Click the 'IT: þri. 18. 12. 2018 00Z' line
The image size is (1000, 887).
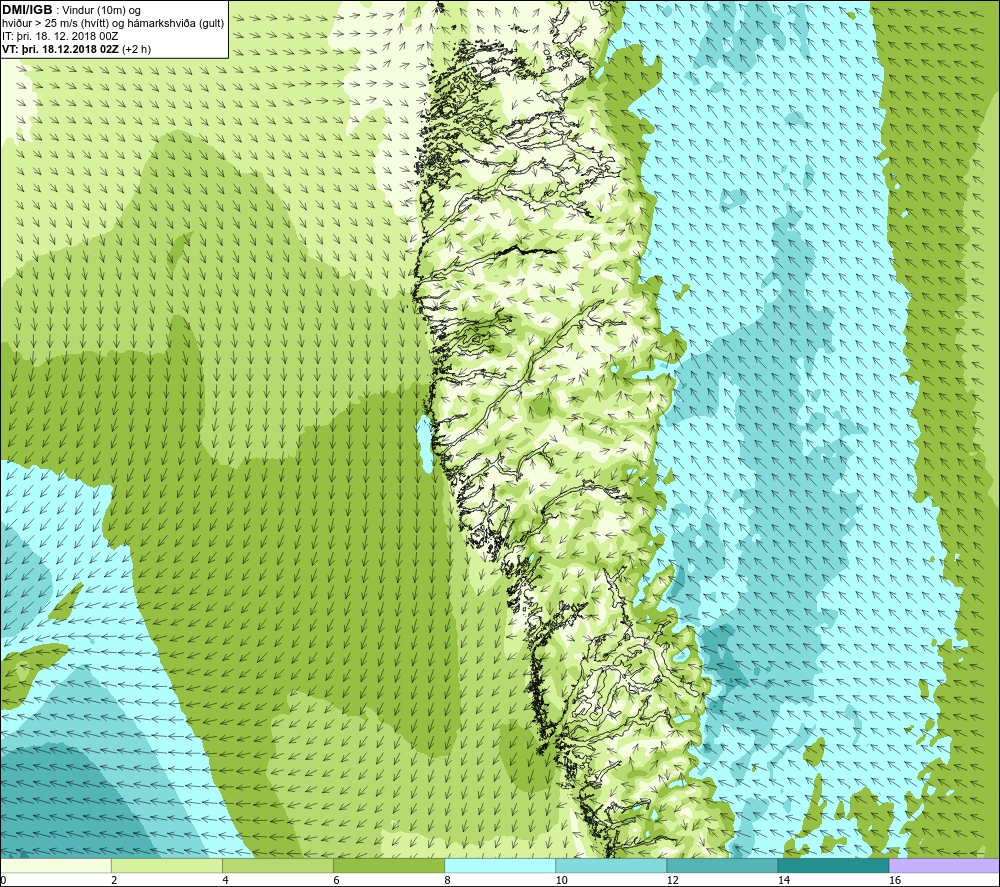(61, 36)
